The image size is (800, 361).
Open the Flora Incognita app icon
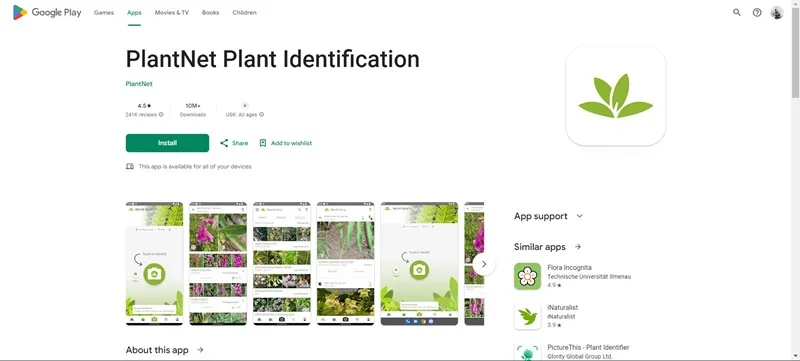pyautogui.click(x=528, y=276)
